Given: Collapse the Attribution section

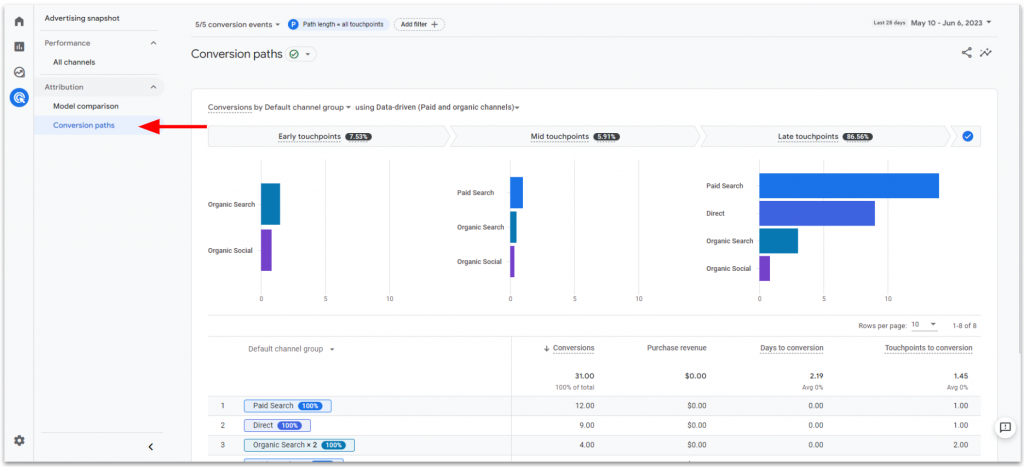Looking at the screenshot, I should (153, 87).
